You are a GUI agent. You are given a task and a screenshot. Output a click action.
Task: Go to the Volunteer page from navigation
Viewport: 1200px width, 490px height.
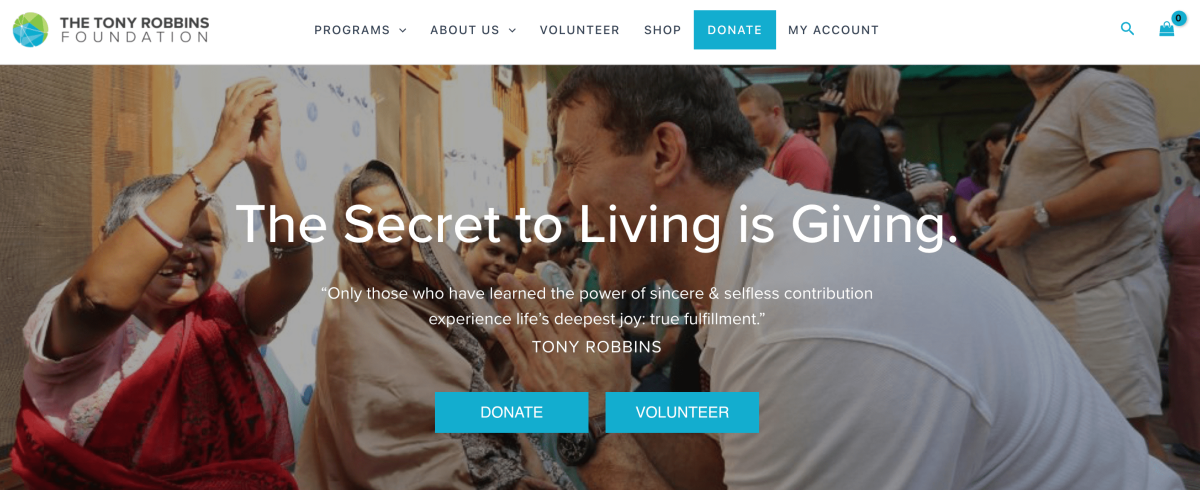pos(580,30)
